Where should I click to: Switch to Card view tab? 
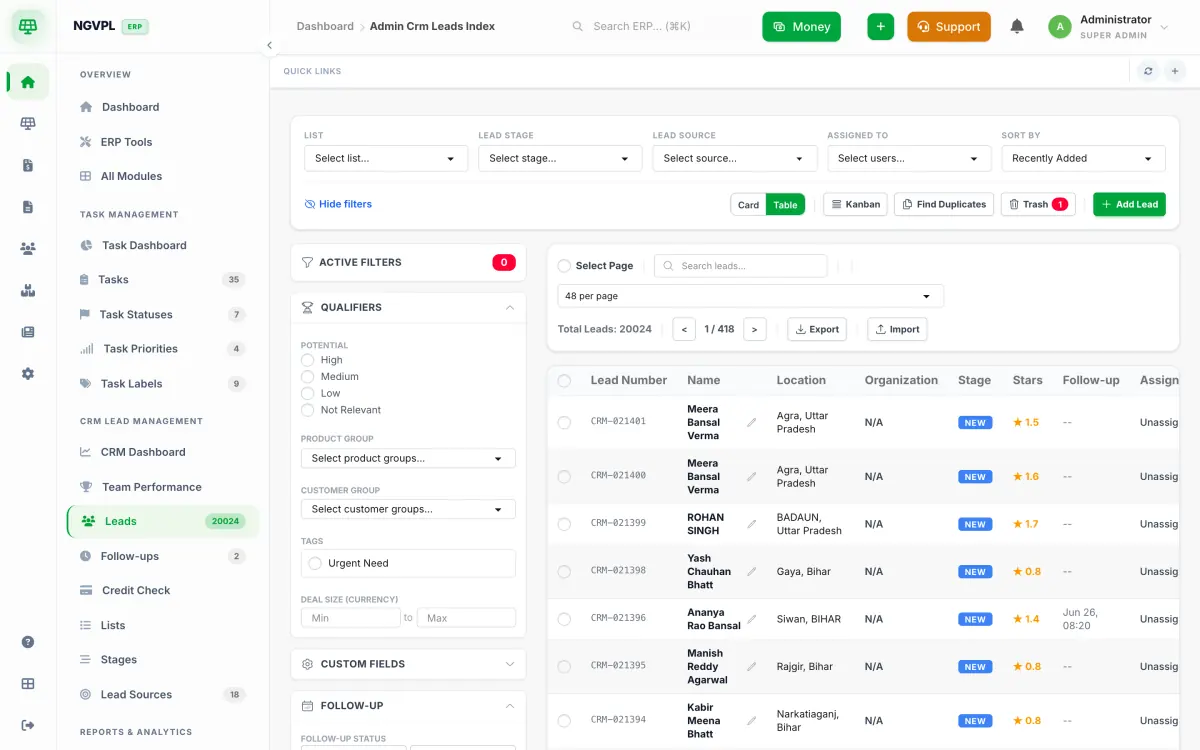(749, 204)
